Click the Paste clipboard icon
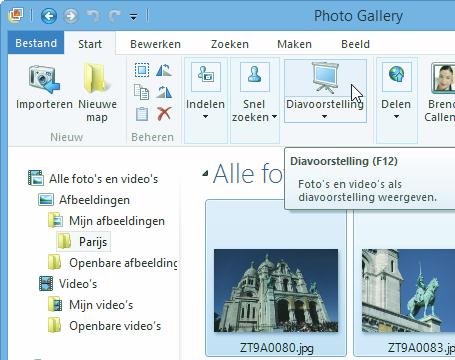The width and height of the screenshot is (455, 360). pyautogui.click(x=142, y=114)
